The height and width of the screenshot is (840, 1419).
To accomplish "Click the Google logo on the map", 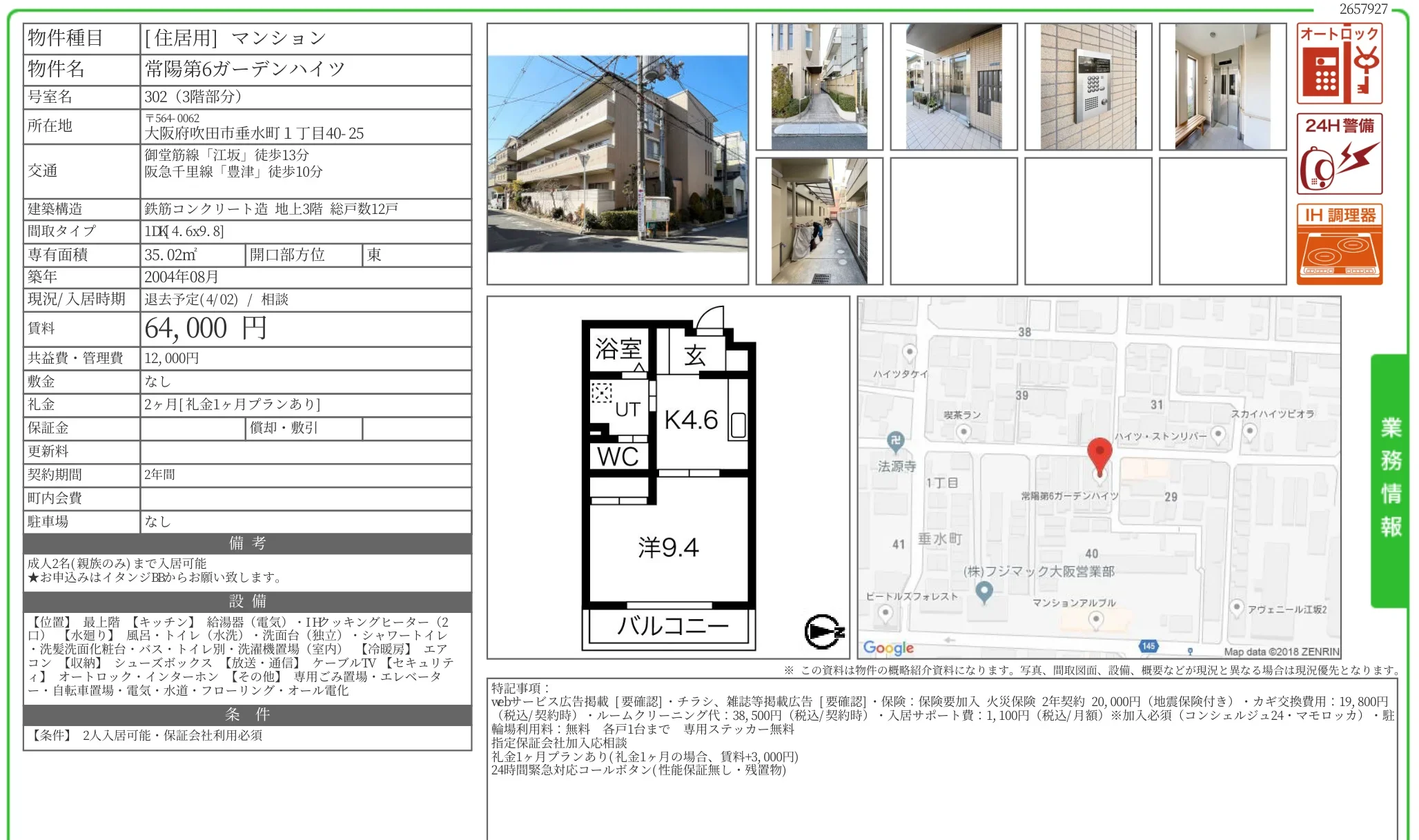I will tap(888, 647).
